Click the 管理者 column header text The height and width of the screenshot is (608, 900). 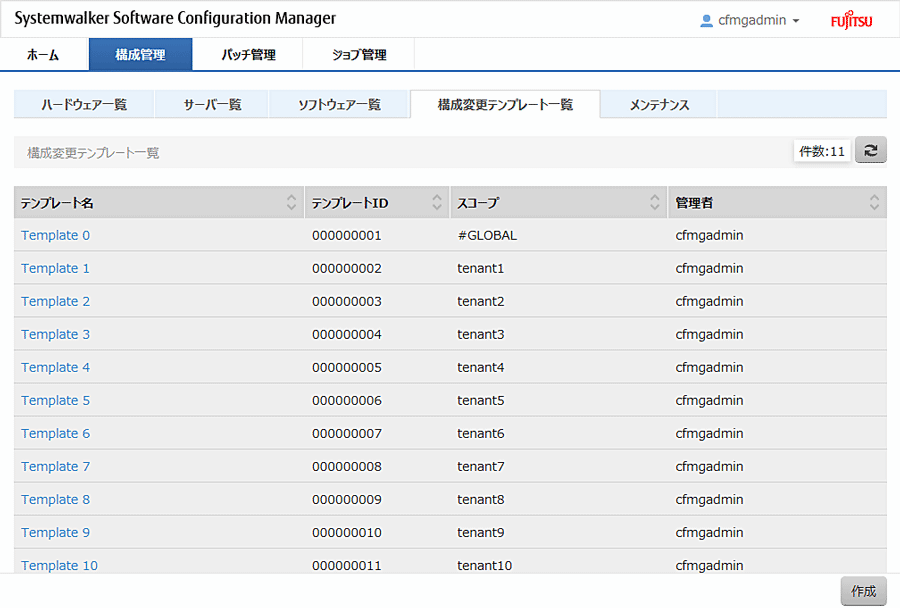tap(694, 203)
